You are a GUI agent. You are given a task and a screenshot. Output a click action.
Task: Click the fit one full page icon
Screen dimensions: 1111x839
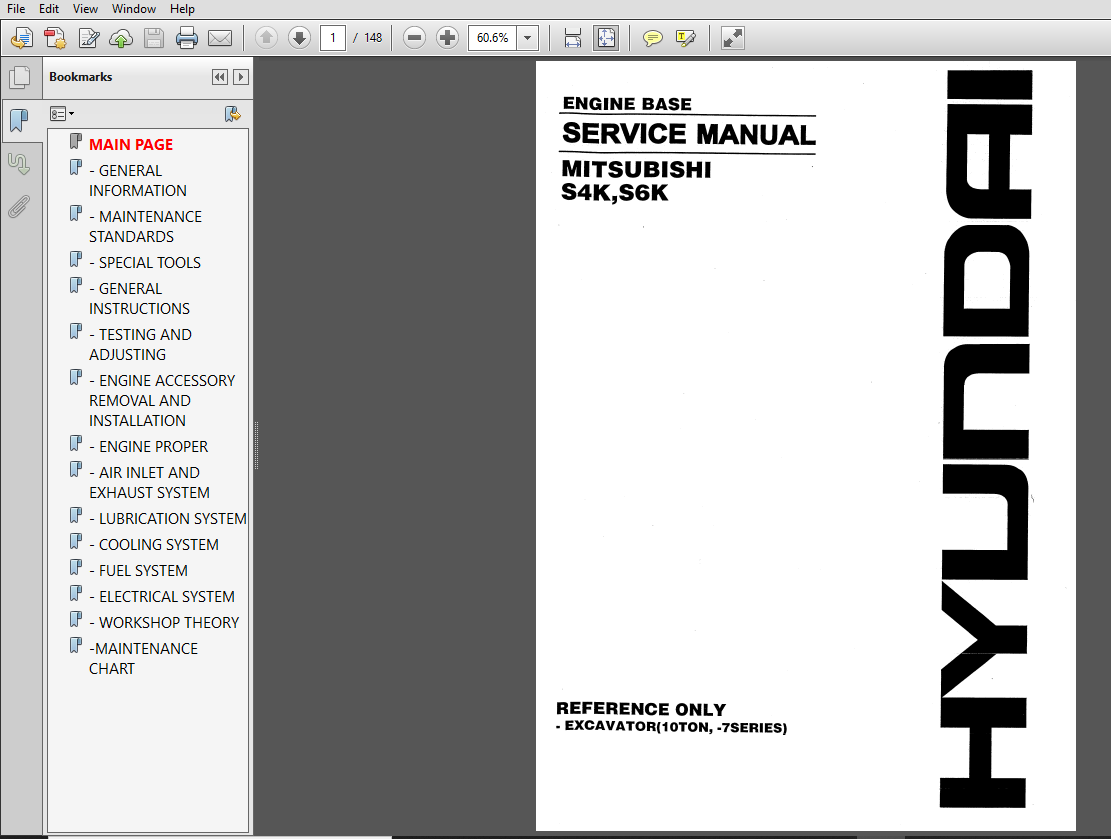coord(606,38)
